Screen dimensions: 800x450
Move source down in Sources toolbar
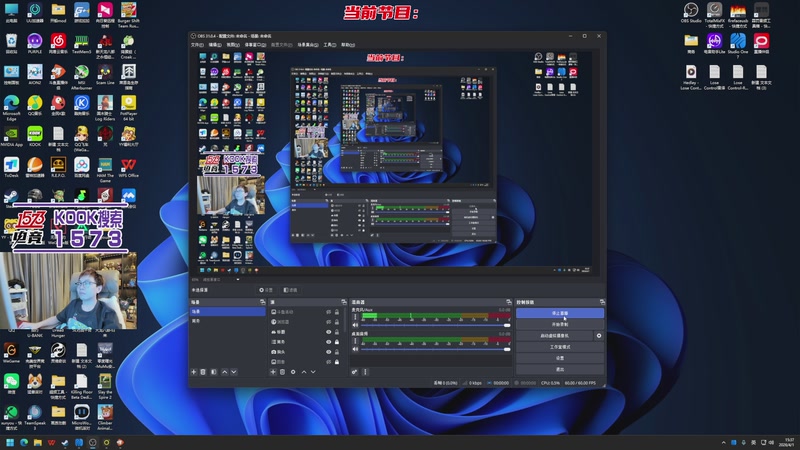click(x=313, y=372)
